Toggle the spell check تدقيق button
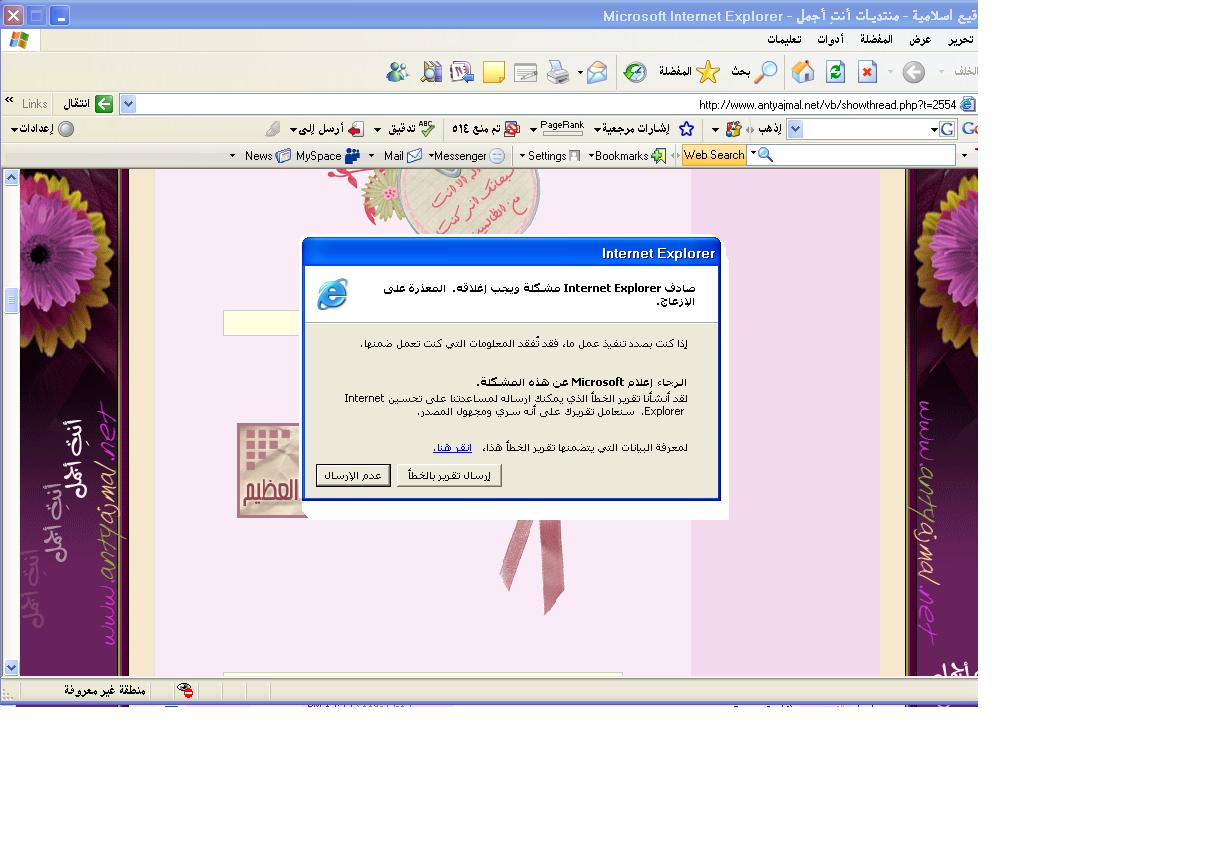 [x=414, y=129]
